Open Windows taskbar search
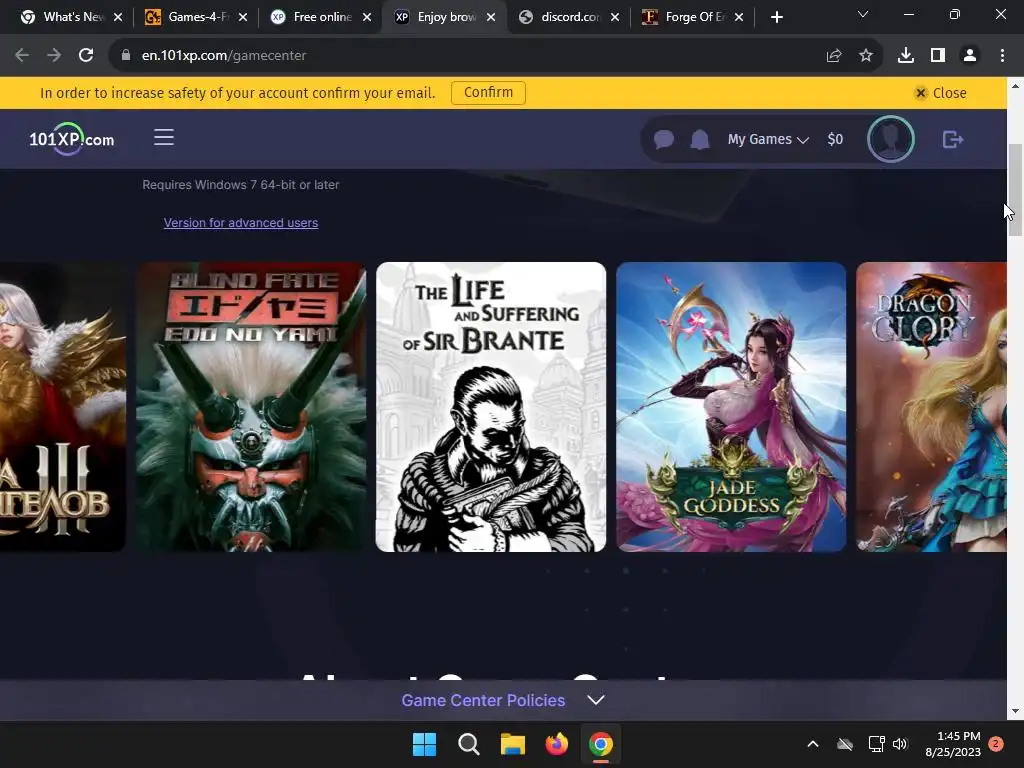The width and height of the screenshot is (1024, 768). pyautogui.click(x=468, y=744)
